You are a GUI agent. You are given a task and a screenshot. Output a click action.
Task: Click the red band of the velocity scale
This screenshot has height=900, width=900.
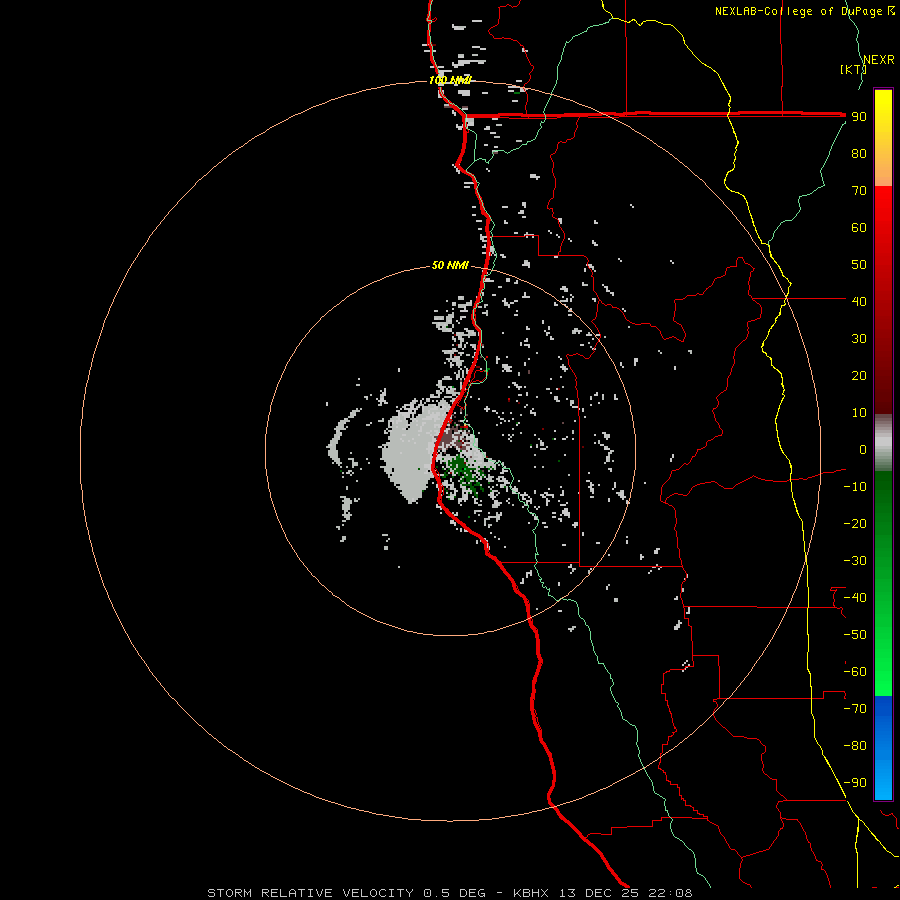point(883,300)
